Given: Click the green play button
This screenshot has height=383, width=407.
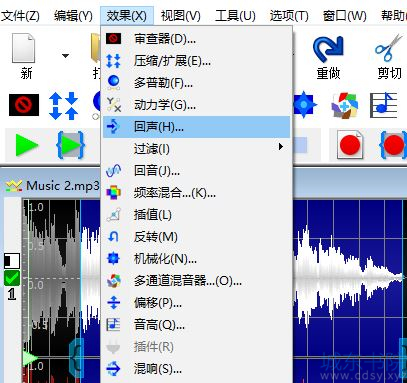Looking at the screenshot, I should click(27, 145).
